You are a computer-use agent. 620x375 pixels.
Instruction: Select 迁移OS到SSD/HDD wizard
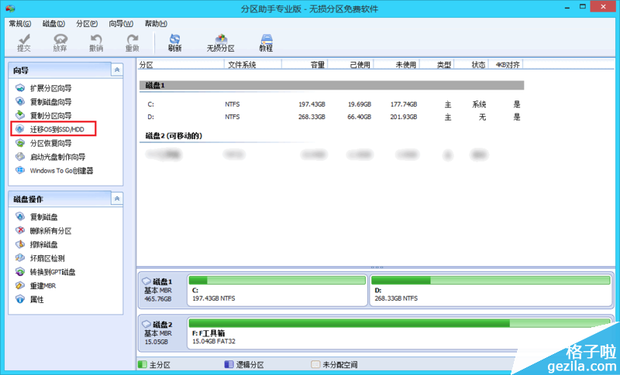[53, 129]
